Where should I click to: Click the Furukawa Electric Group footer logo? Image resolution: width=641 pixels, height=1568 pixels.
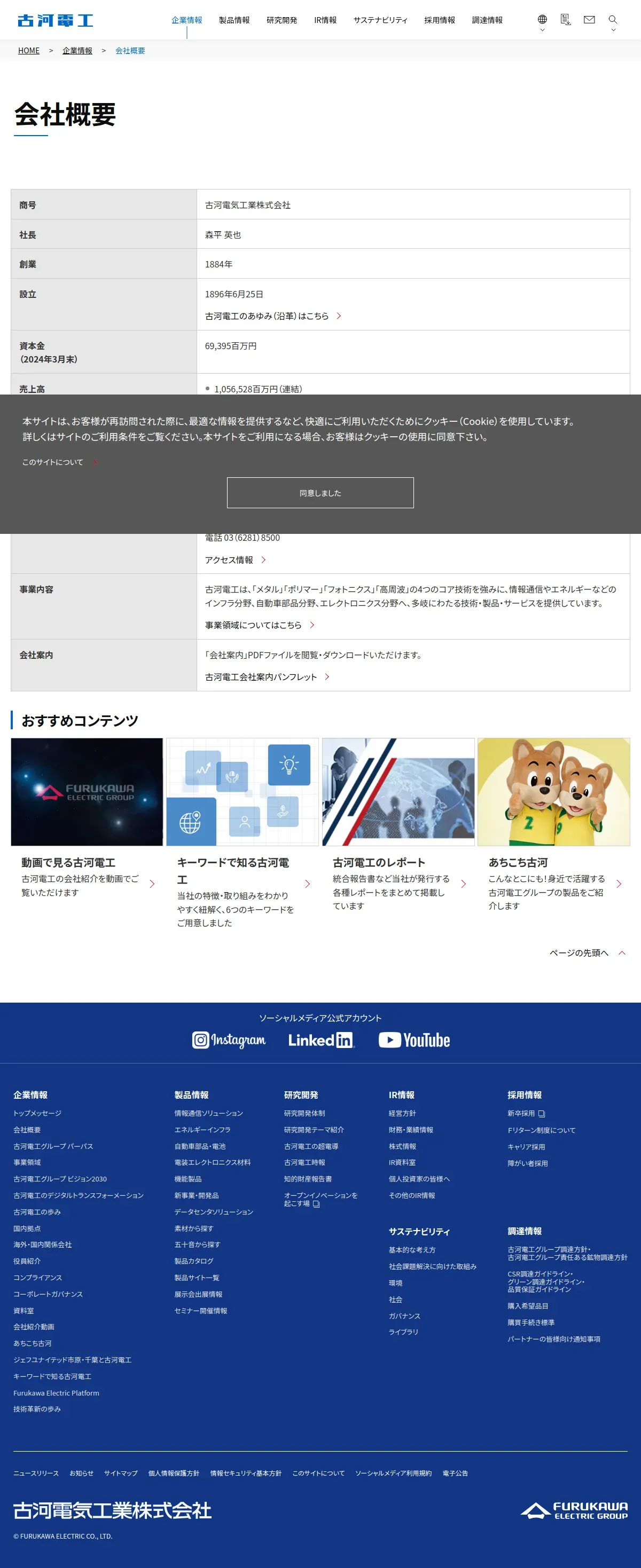(x=574, y=1510)
